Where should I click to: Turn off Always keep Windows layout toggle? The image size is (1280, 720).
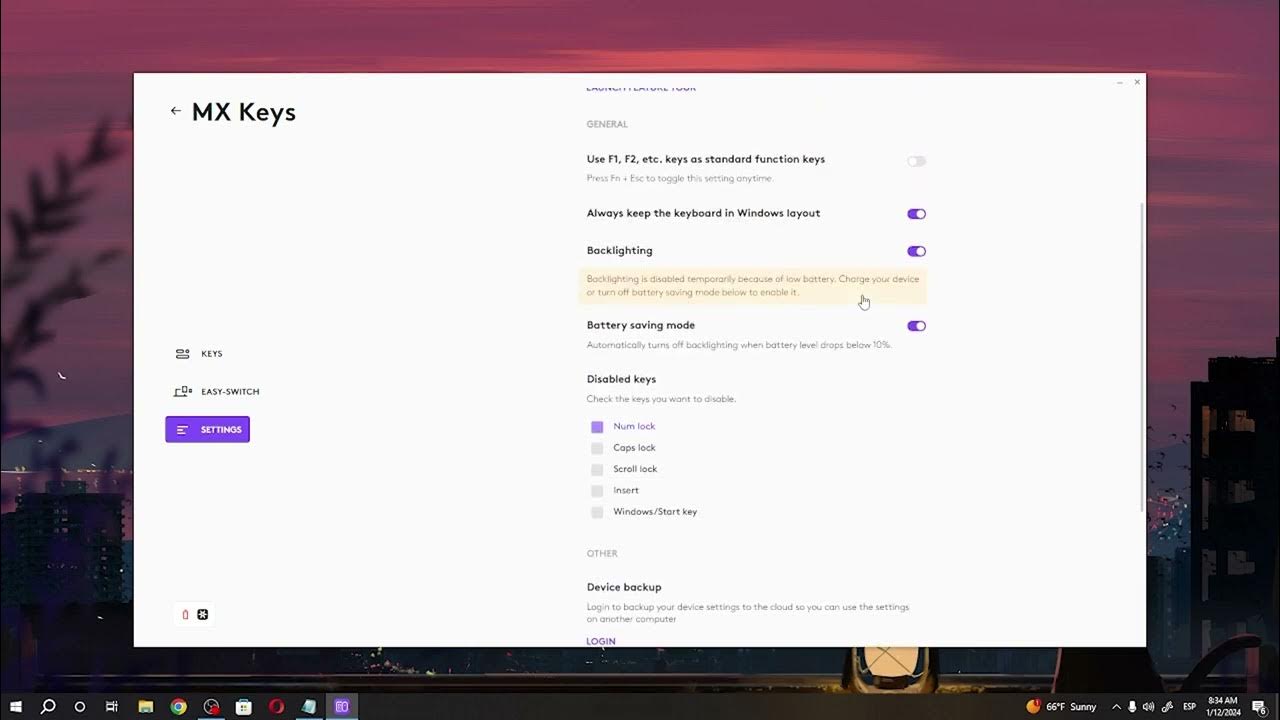(916, 214)
